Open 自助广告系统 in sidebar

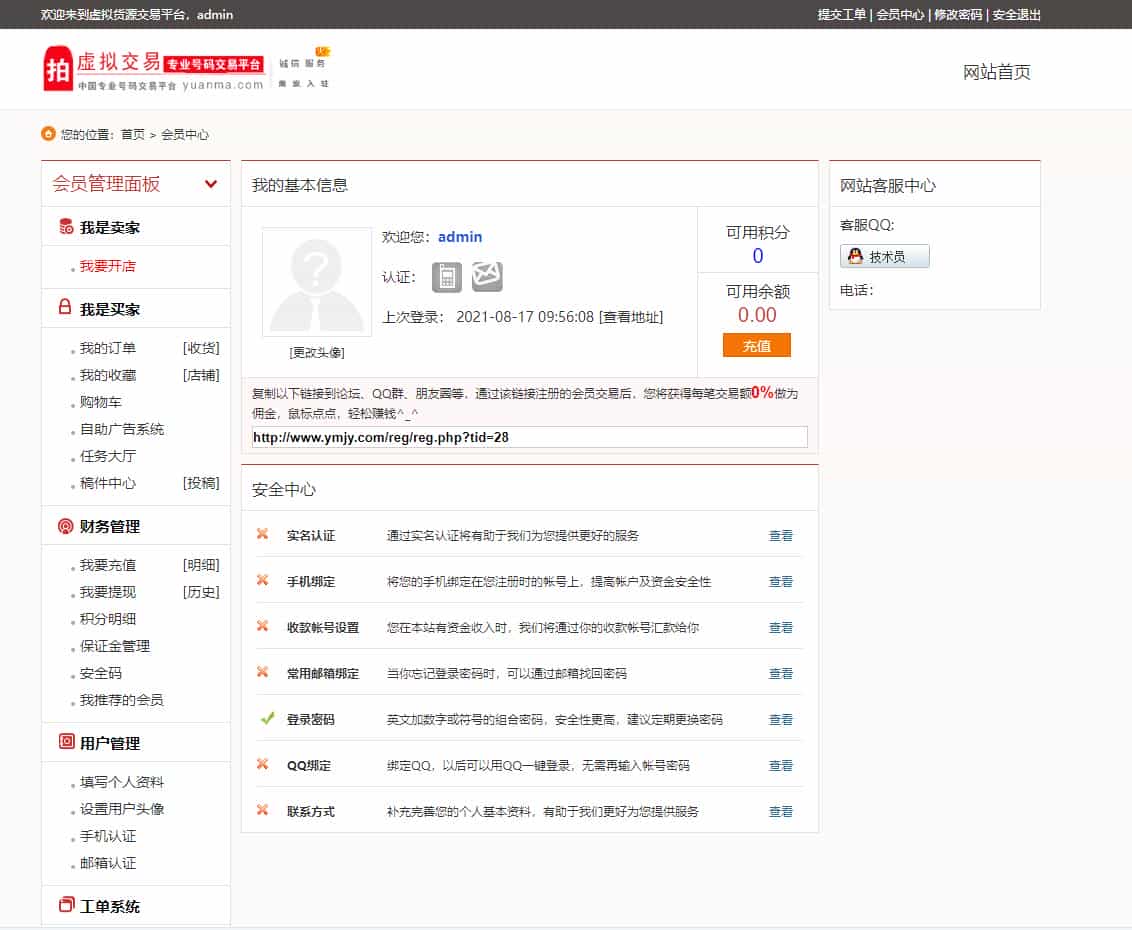122,429
